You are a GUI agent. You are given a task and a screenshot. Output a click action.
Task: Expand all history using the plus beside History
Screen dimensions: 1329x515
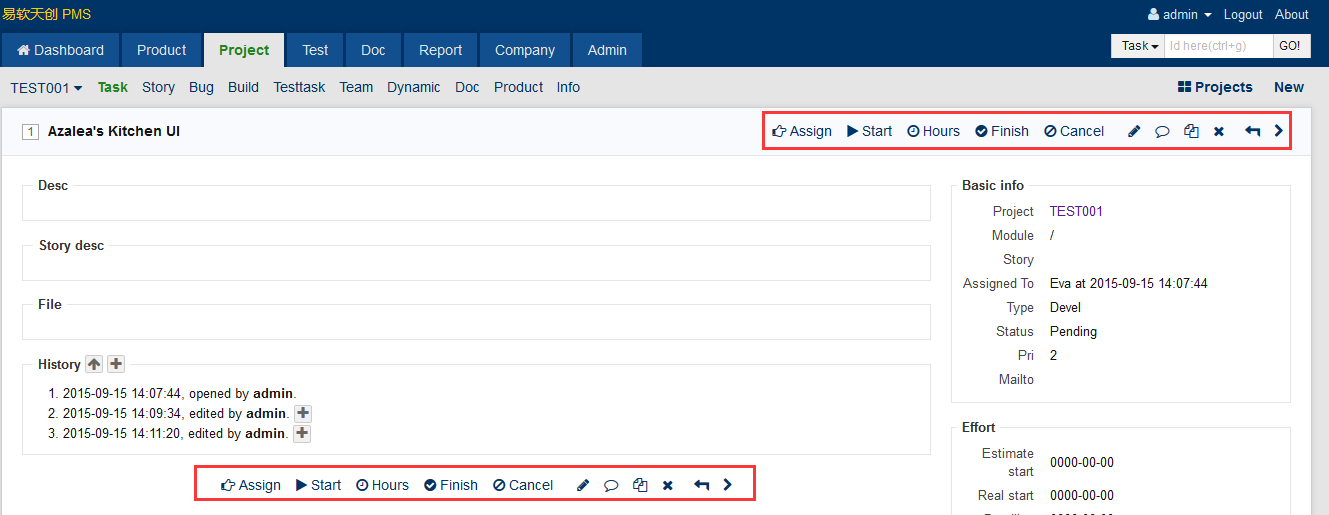point(116,365)
